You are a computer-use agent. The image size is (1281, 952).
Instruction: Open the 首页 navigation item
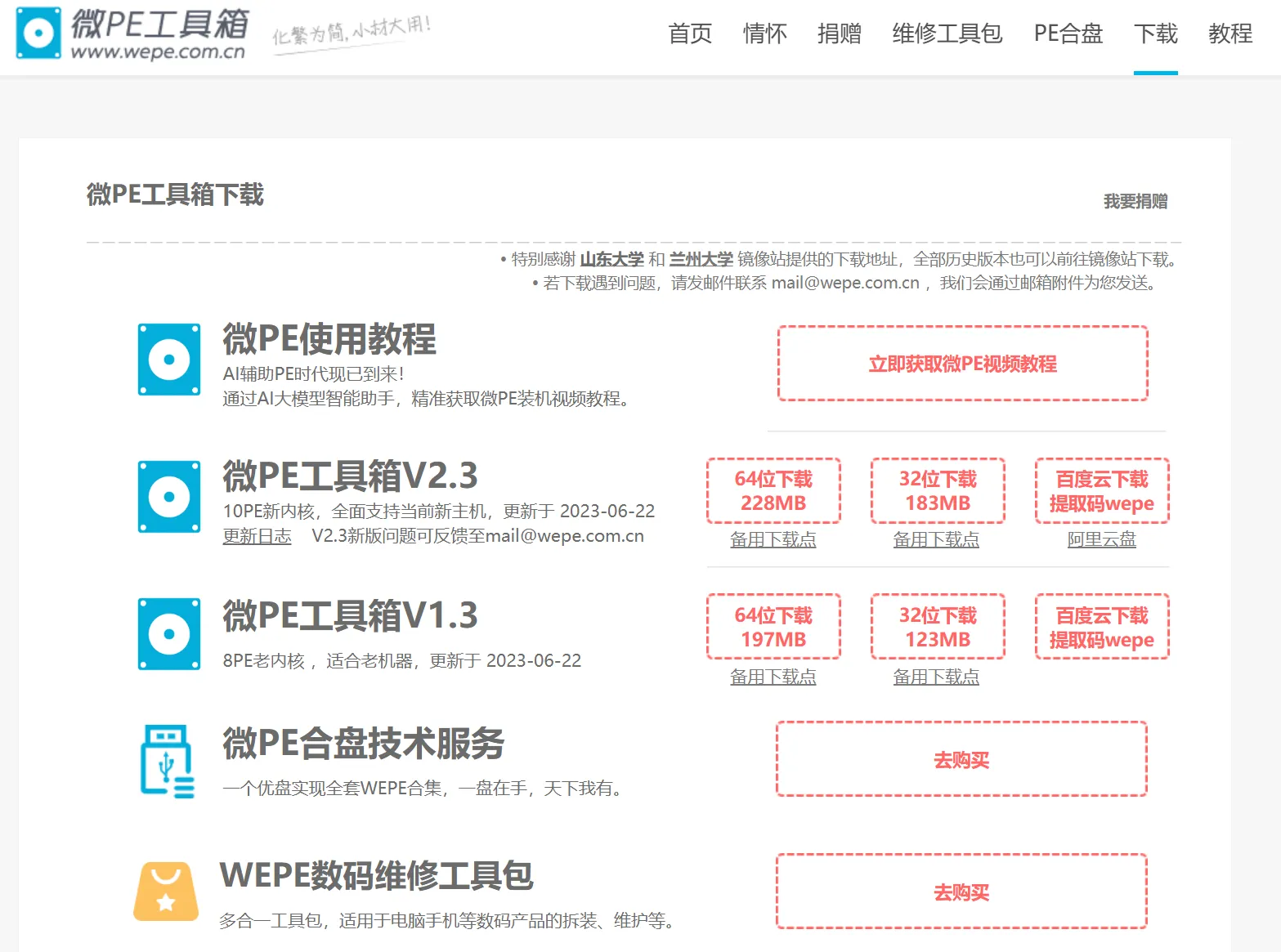pos(690,34)
